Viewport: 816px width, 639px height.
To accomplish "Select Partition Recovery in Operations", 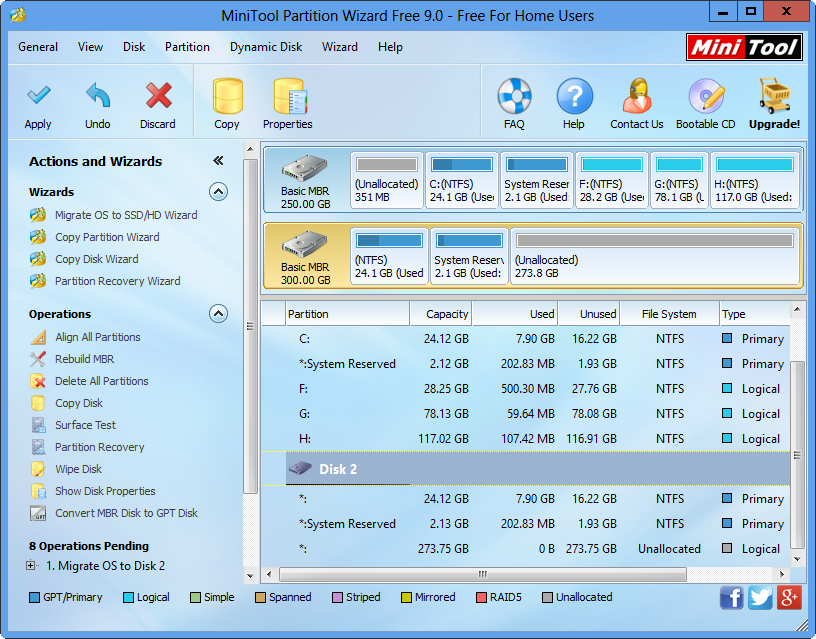I will [100, 447].
